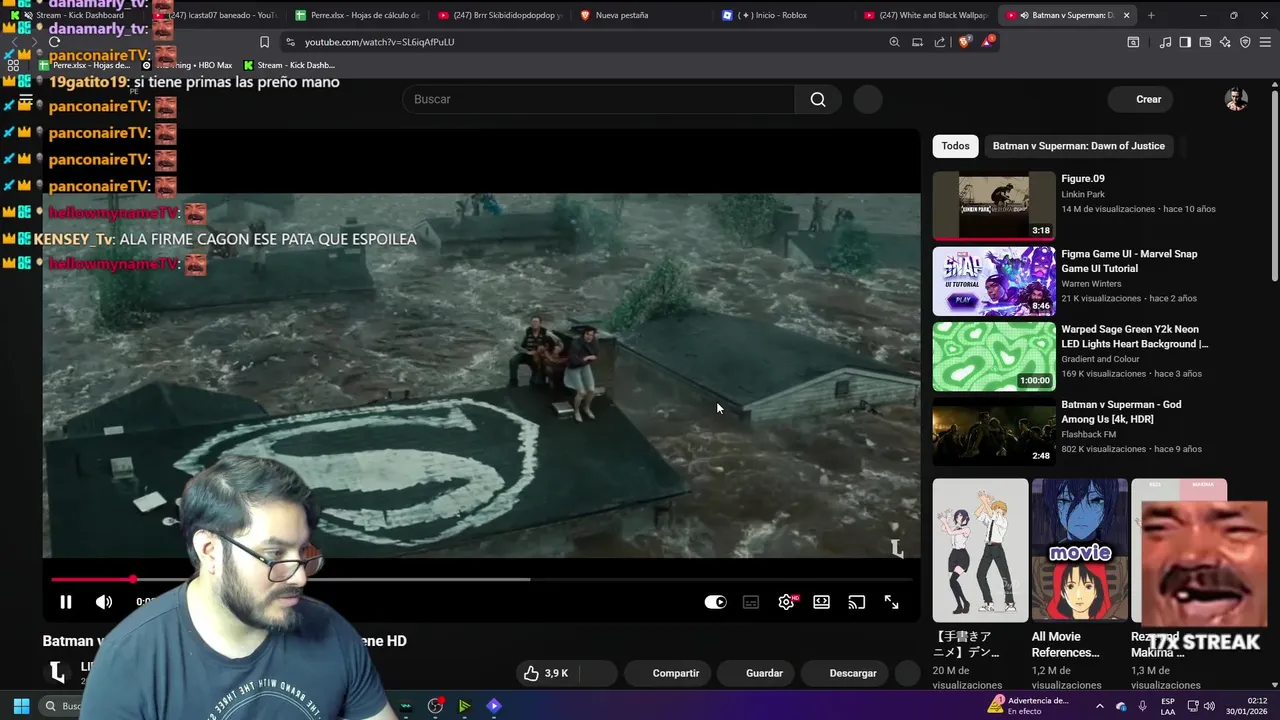
Task: Open the ESP LAA language switcher
Action: (x=1168, y=706)
